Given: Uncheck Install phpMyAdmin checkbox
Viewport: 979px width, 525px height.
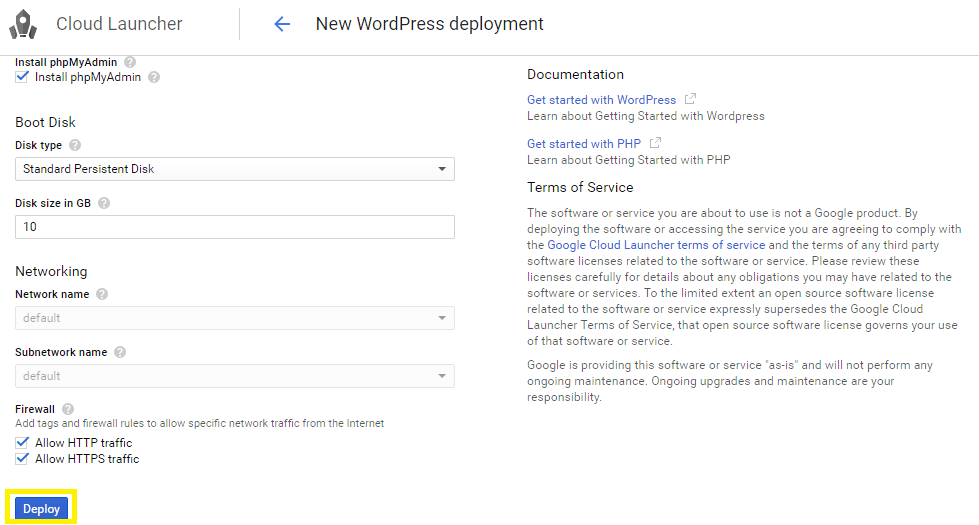Looking at the screenshot, I should coord(22,77).
